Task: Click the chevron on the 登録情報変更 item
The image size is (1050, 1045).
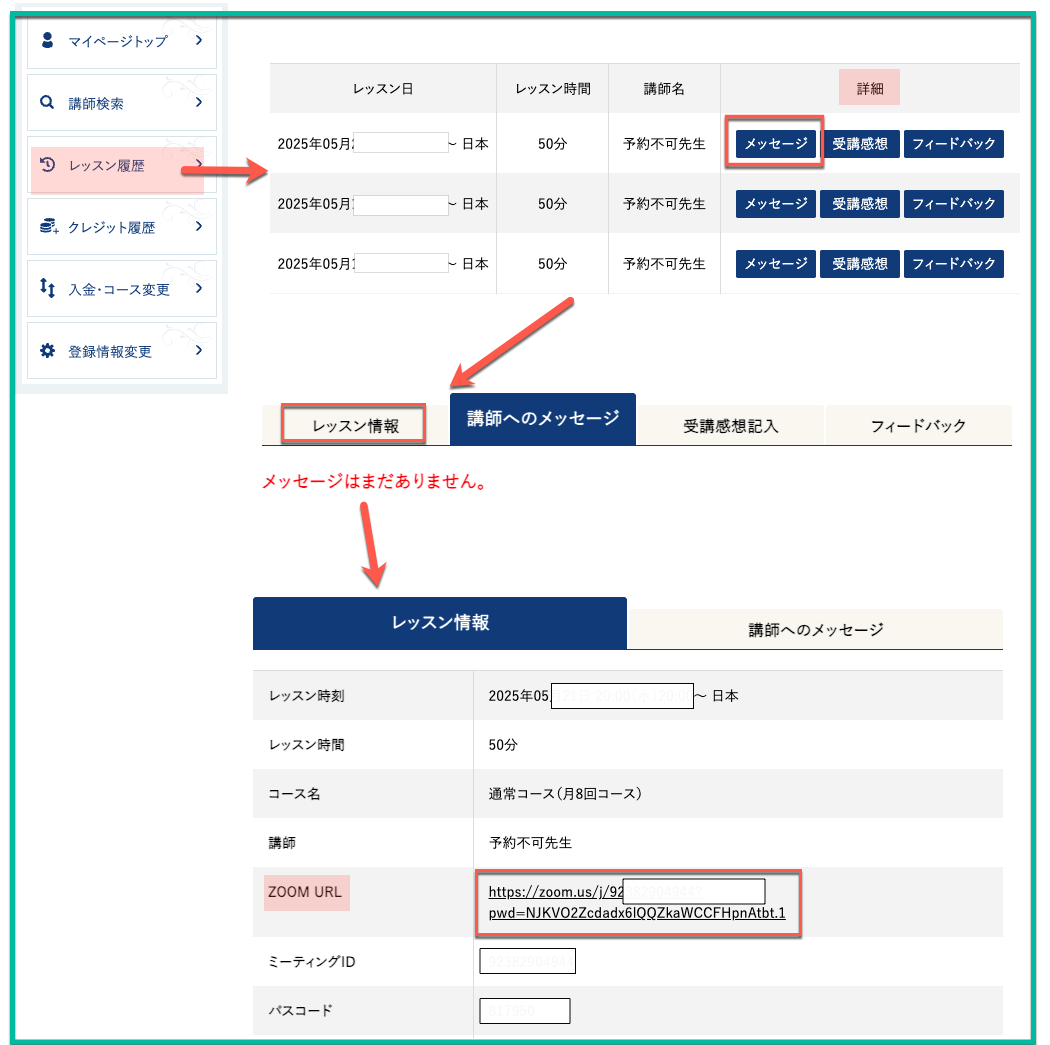Action: point(199,350)
